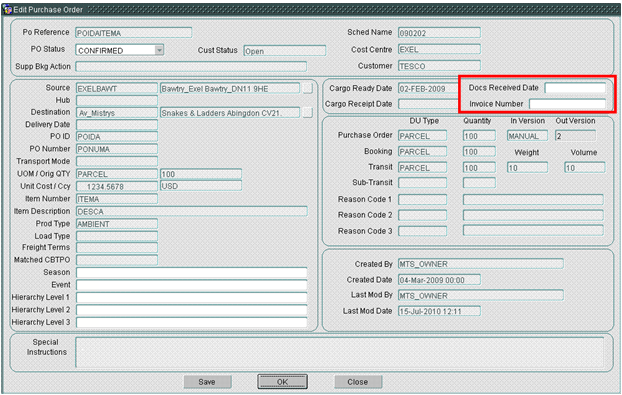Image resolution: width=622 pixels, height=395 pixels.
Task: Click the Created Date field
Action: [x=439, y=280]
